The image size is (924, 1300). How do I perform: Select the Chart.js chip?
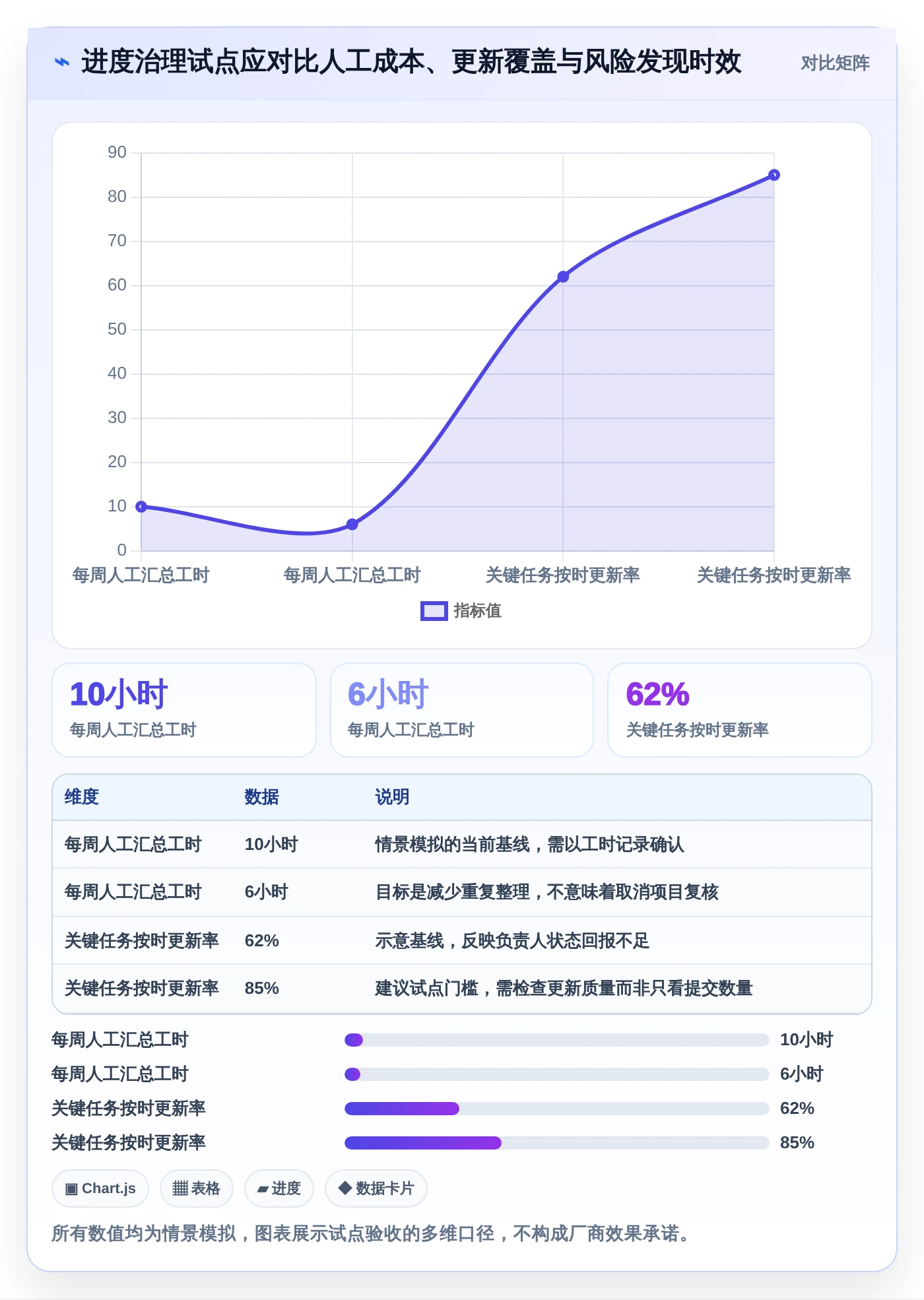(100, 1188)
